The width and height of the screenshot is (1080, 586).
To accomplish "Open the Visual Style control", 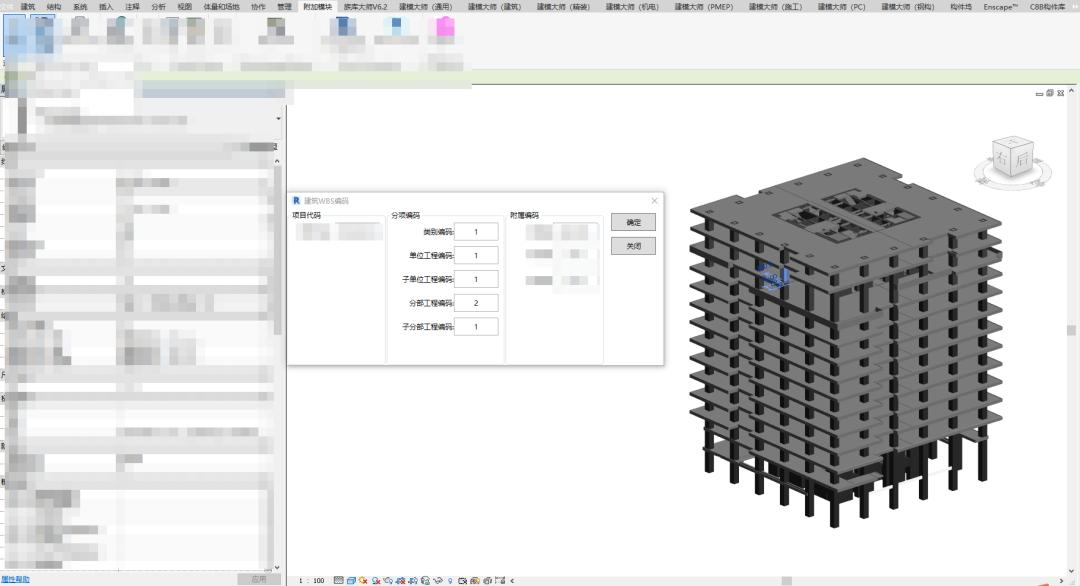I will pos(351,580).
